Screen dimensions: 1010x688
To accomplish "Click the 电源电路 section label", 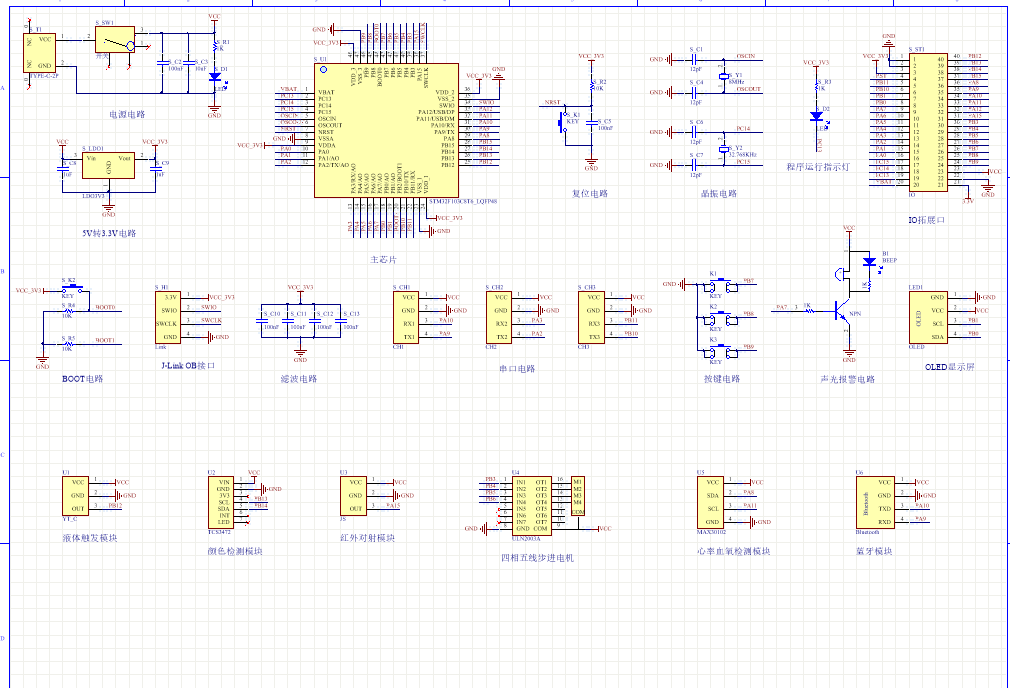I will coord(126,115).
